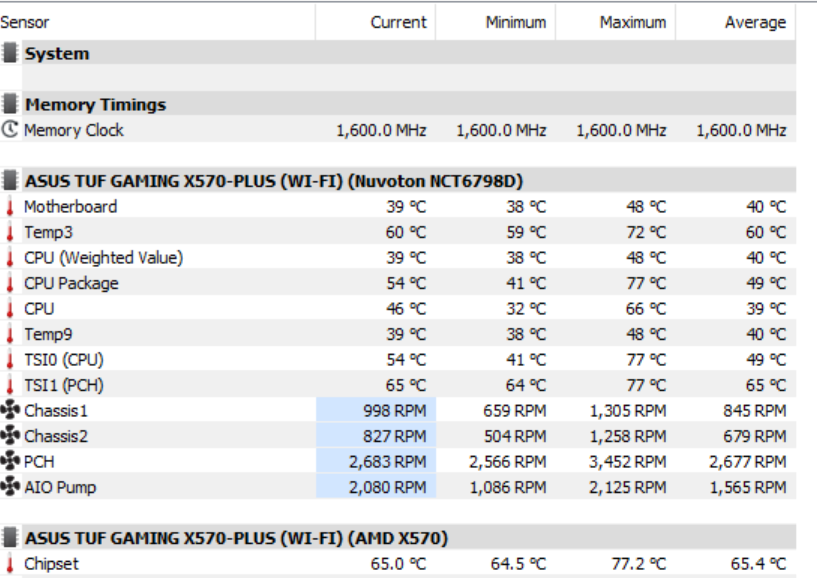Collapse the AMD X570 sensor group
817x578 pixels.
pyautogui.click(x=398, y=538)
